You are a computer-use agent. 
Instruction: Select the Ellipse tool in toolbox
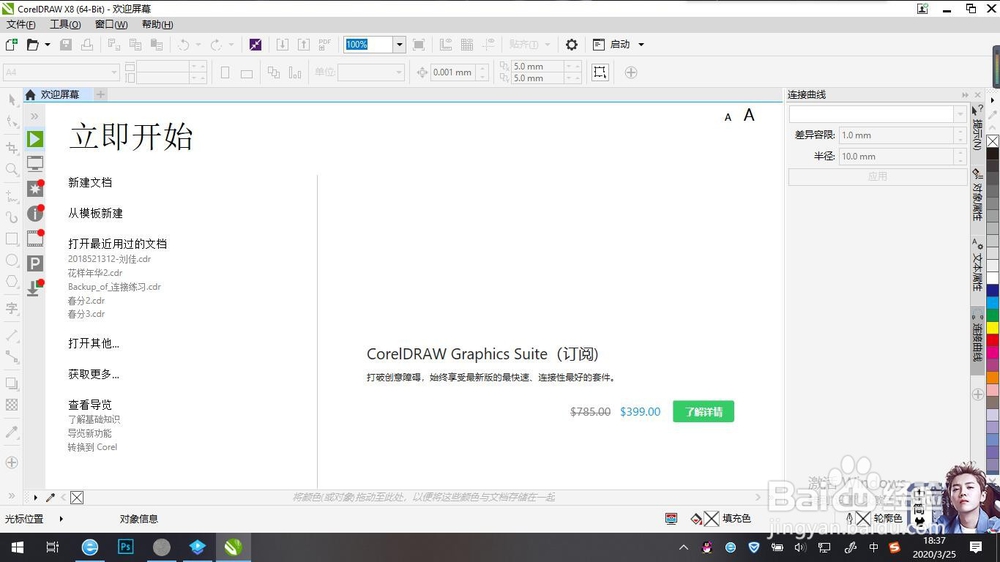(11, 260)
